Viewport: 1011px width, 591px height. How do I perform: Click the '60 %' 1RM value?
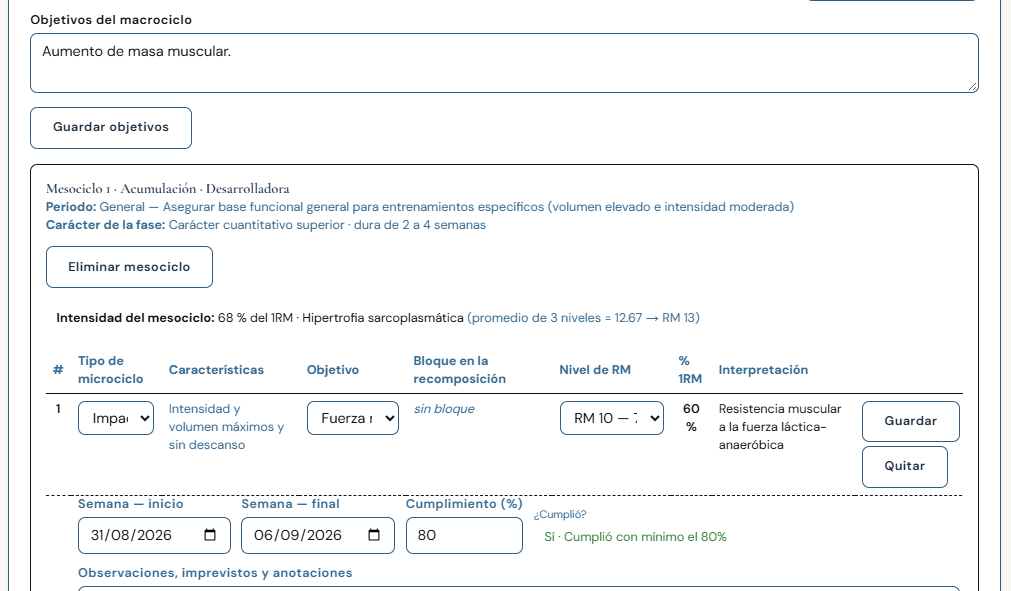click(x=691, y=418)
